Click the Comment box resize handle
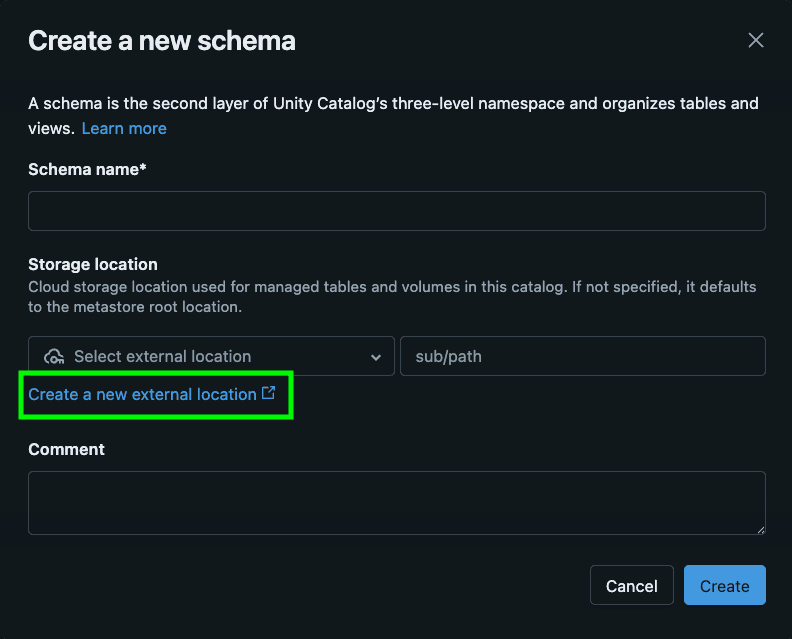 [760, 529]
